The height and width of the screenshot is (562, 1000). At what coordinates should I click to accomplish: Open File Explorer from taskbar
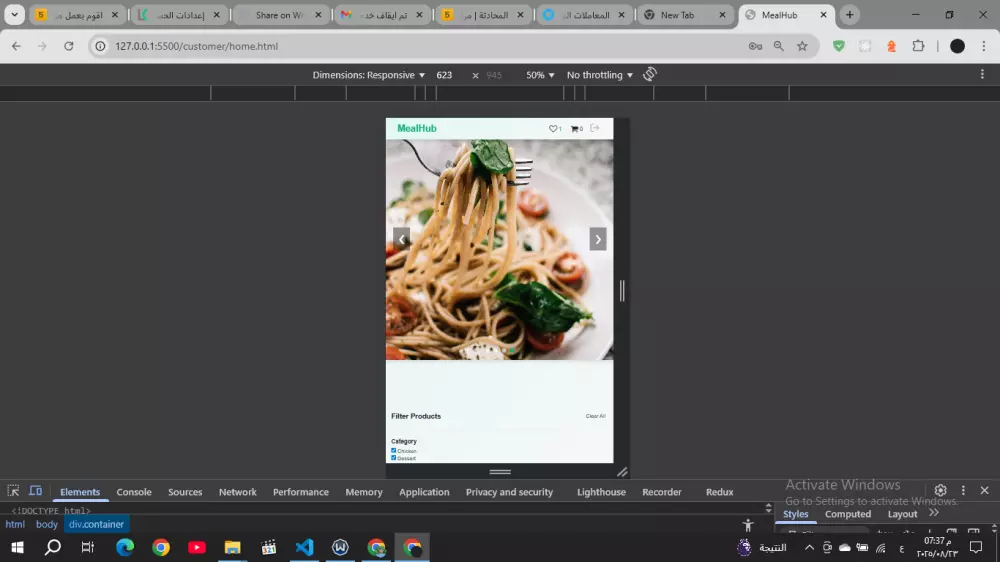point(232,547)
